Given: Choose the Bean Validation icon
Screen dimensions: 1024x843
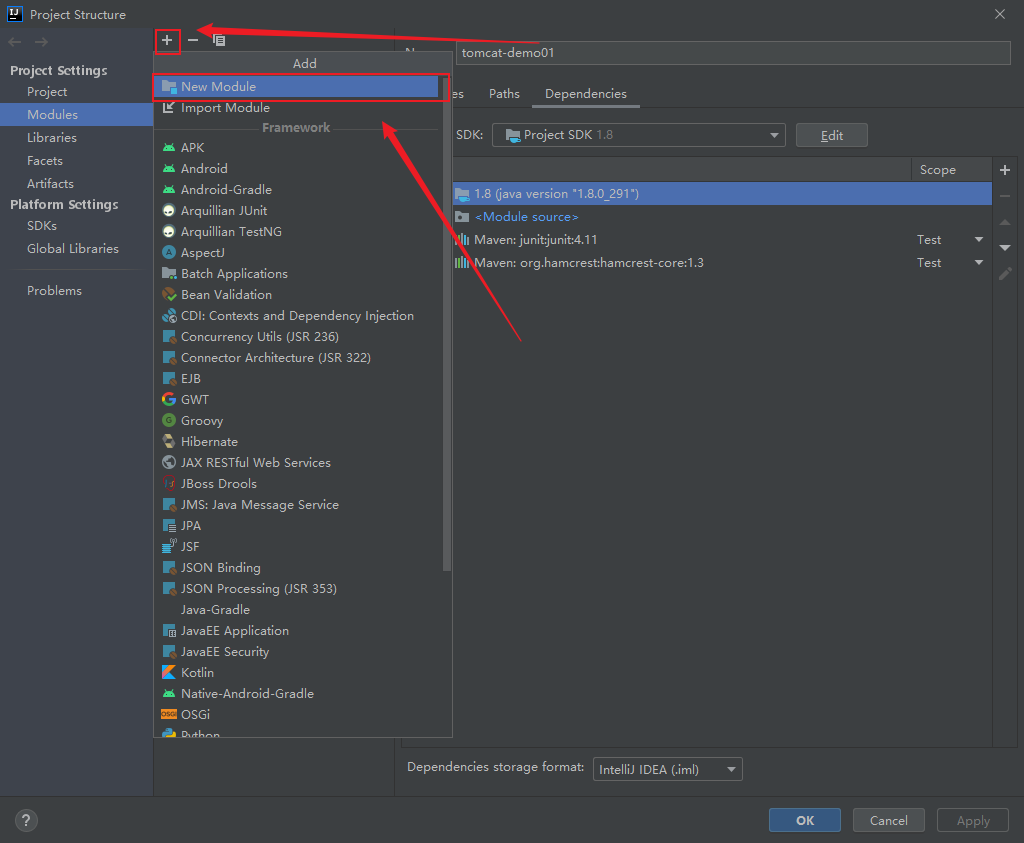Looking at the screenshot, I should point(169,294).
